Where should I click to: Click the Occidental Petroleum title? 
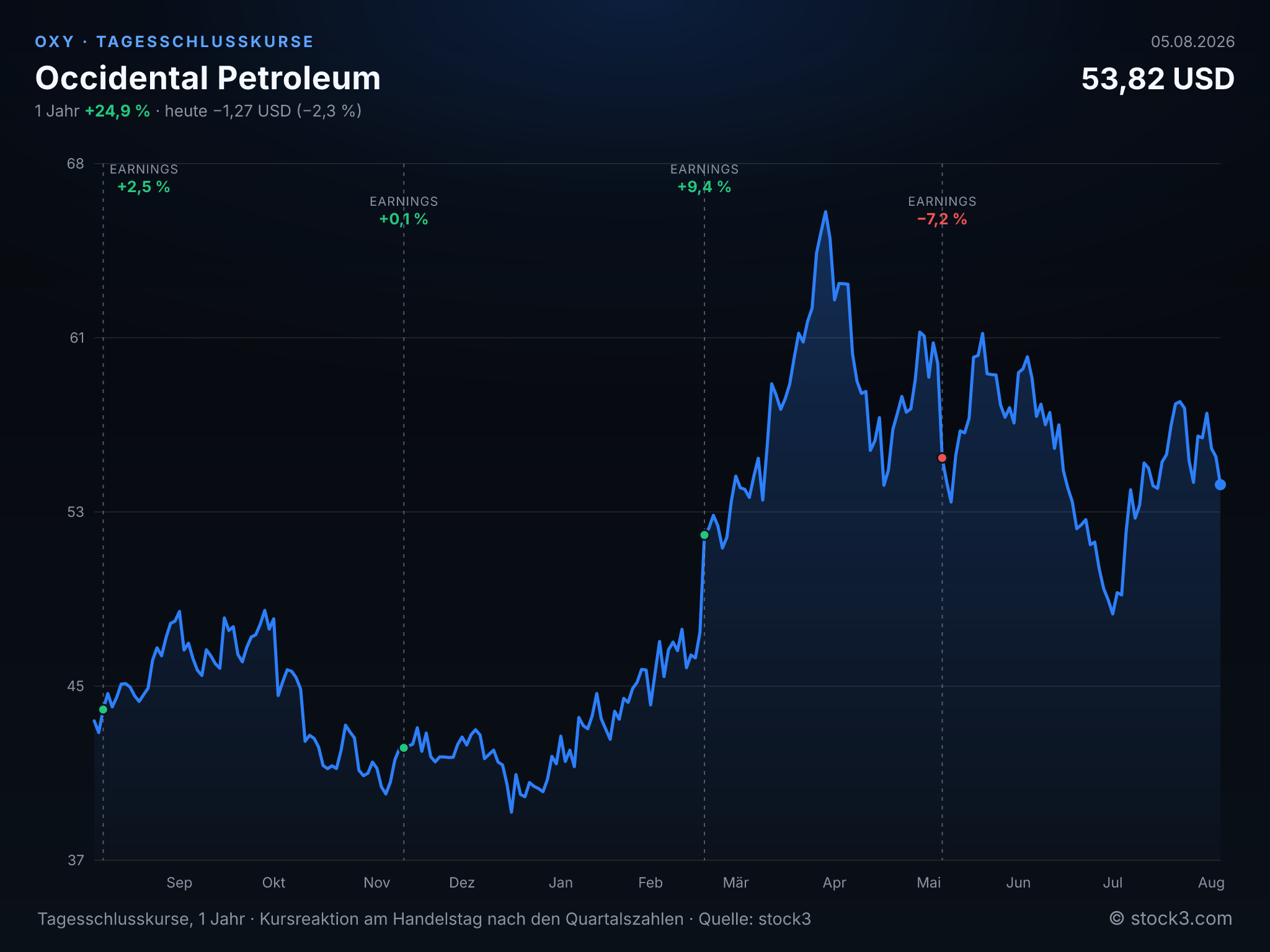(208, 78)
